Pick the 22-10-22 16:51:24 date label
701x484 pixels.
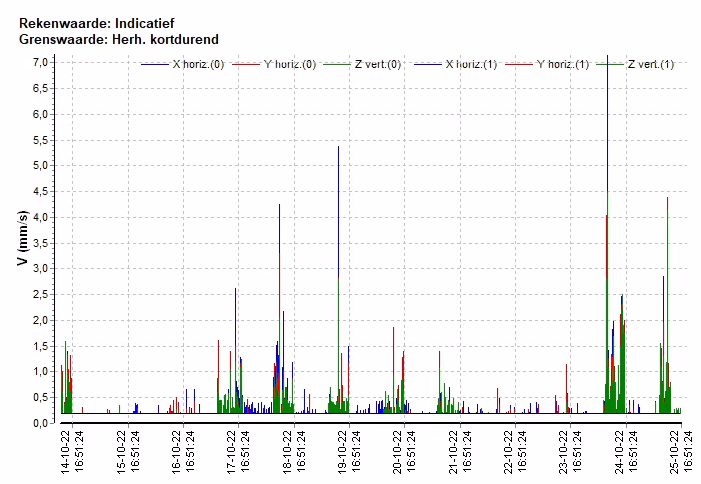pos(514,450)
